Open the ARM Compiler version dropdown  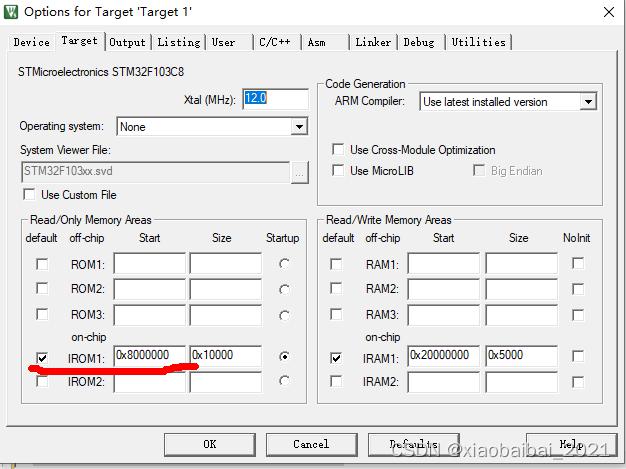point(588,101)
